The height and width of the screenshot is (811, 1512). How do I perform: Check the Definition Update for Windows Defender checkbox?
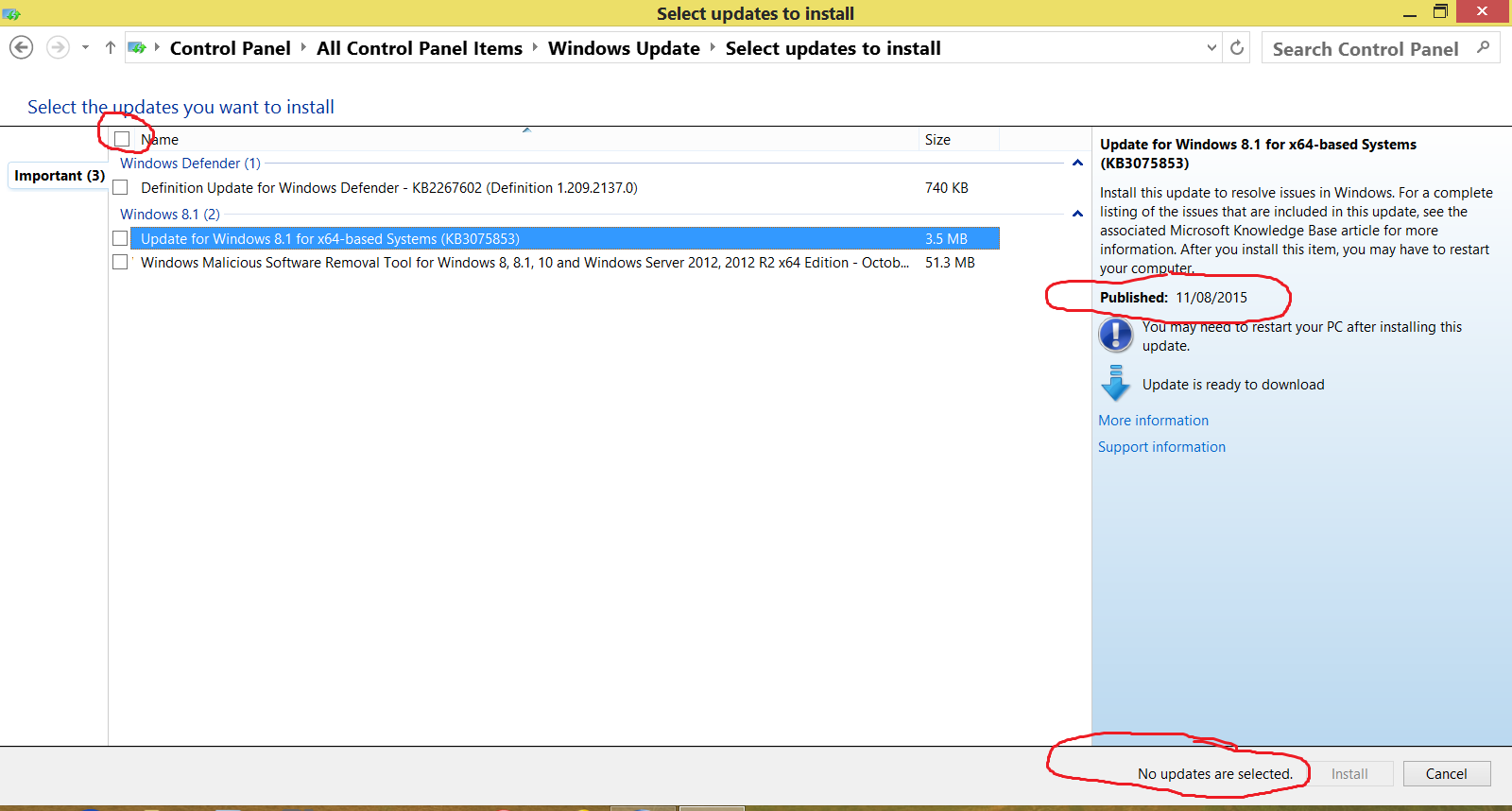(x=120, y=187)
